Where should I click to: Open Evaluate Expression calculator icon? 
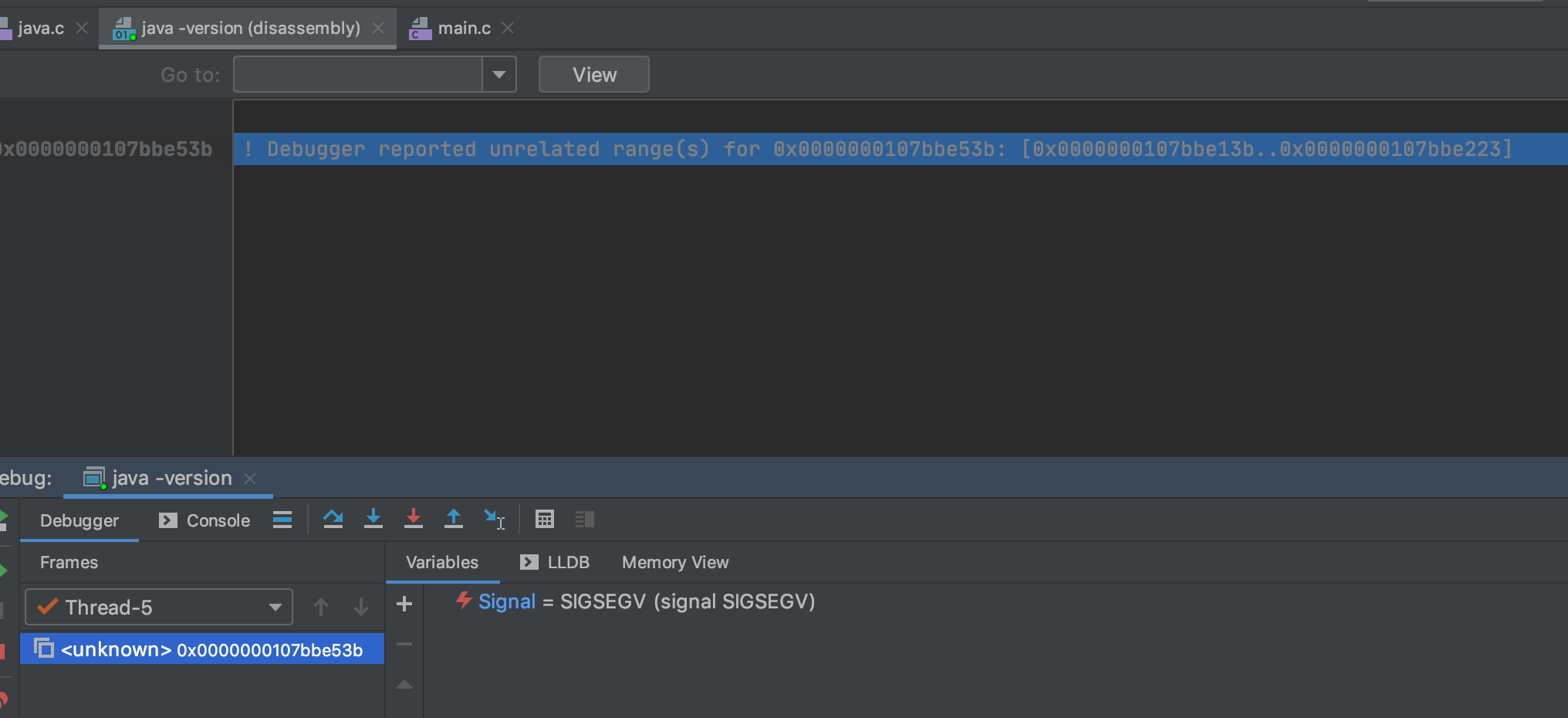coord(545,520)
